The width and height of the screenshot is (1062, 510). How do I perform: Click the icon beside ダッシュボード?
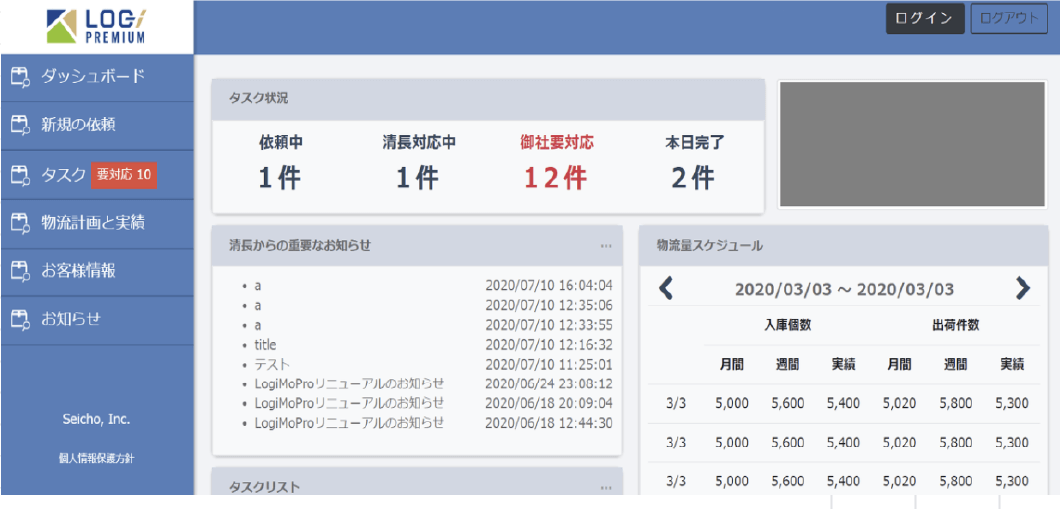coord(21,77)
